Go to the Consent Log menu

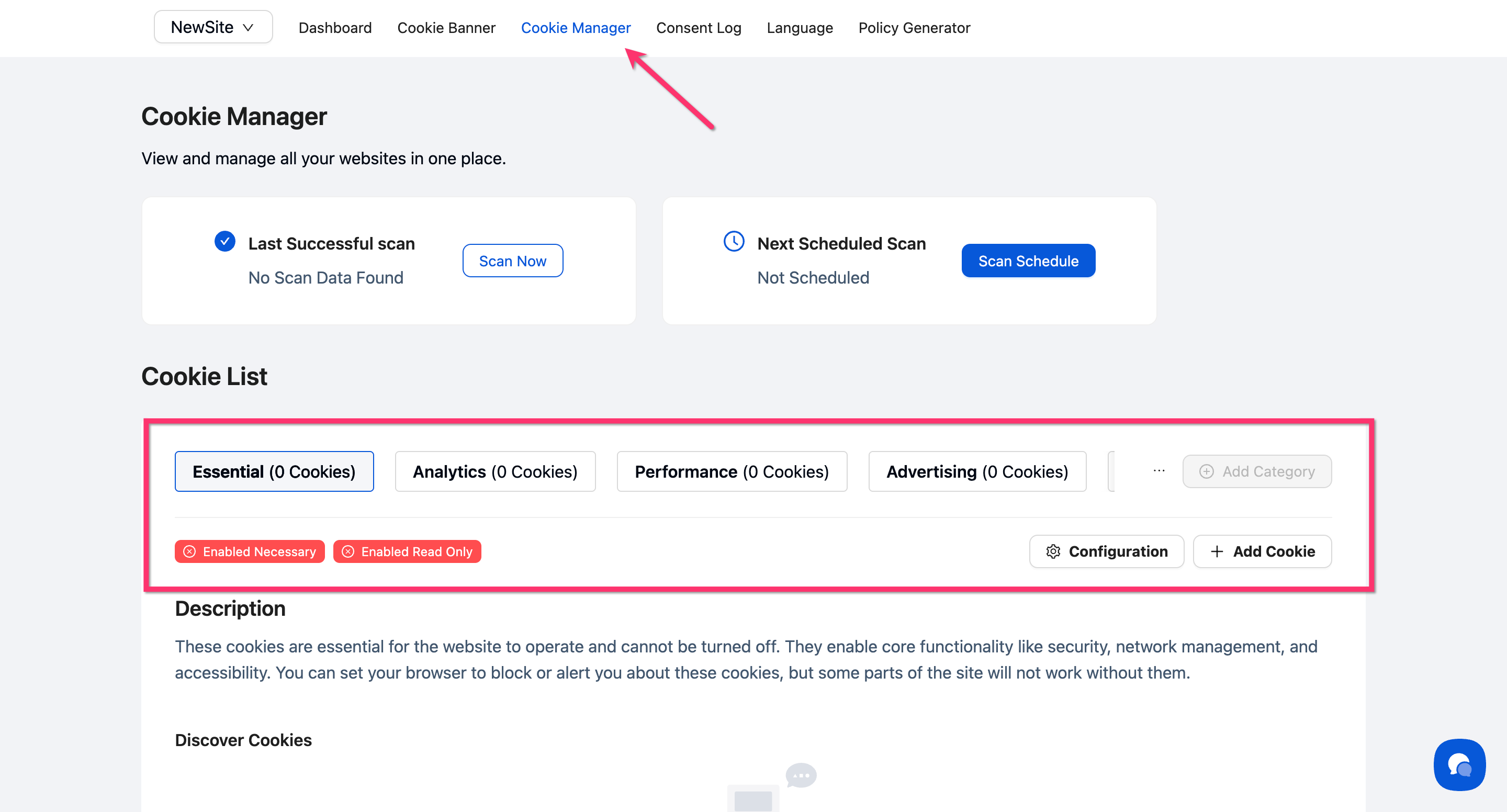click(699, 28)
